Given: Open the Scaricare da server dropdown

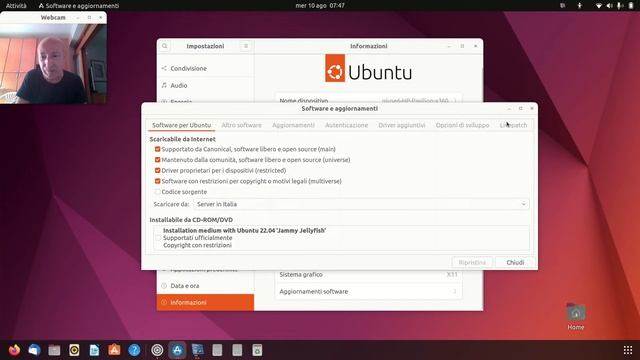Looking at the screenshot, I should 361,204.
